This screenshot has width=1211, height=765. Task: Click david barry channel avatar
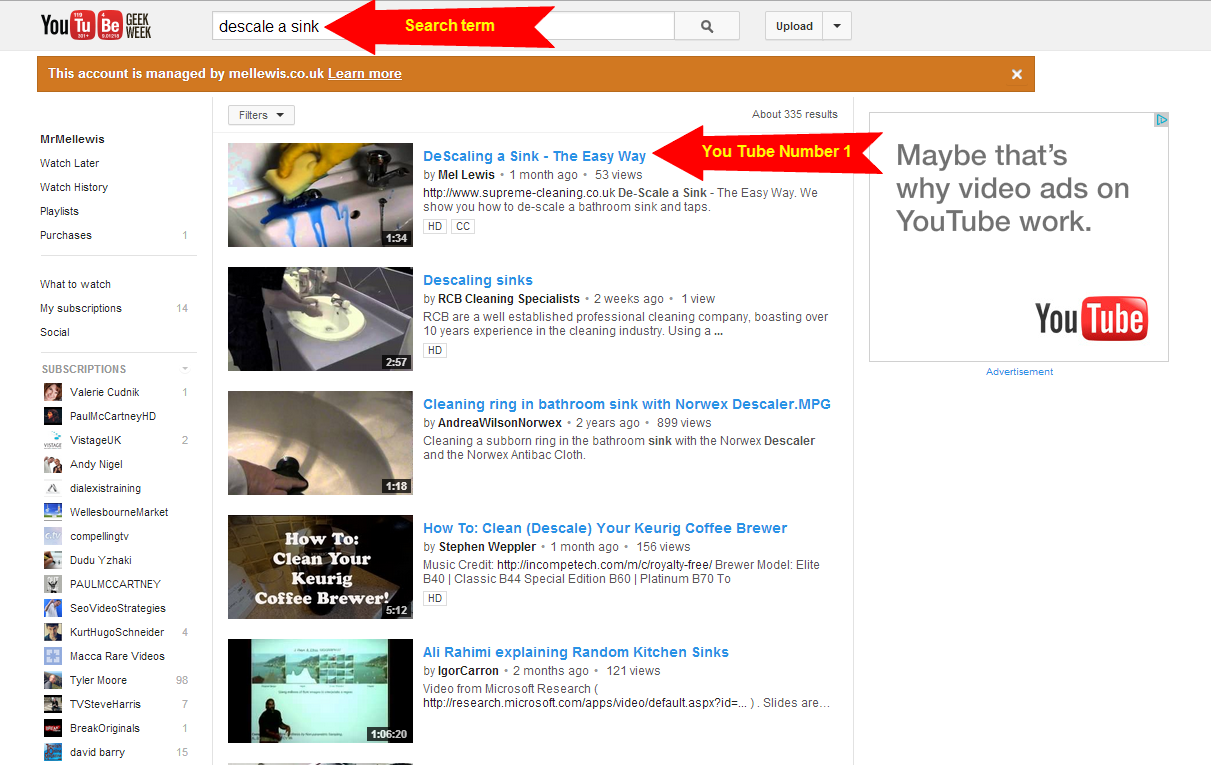[53, 752]
